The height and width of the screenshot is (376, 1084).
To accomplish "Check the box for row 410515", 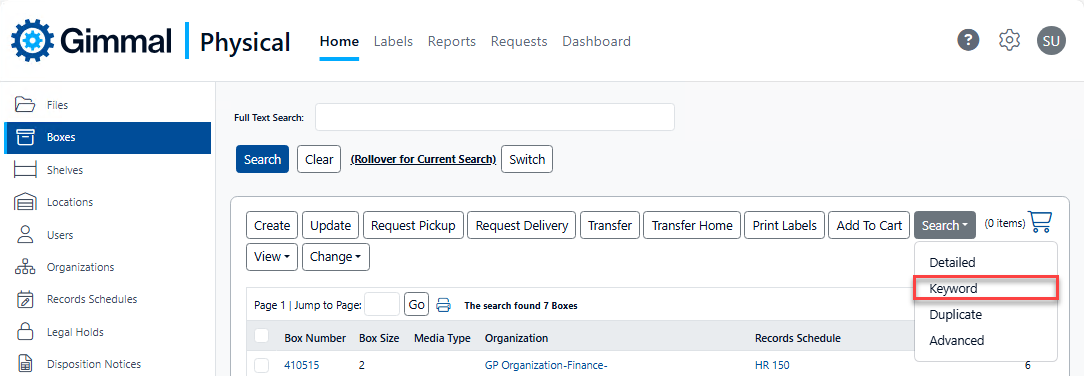I will click(x=261, y=365).
